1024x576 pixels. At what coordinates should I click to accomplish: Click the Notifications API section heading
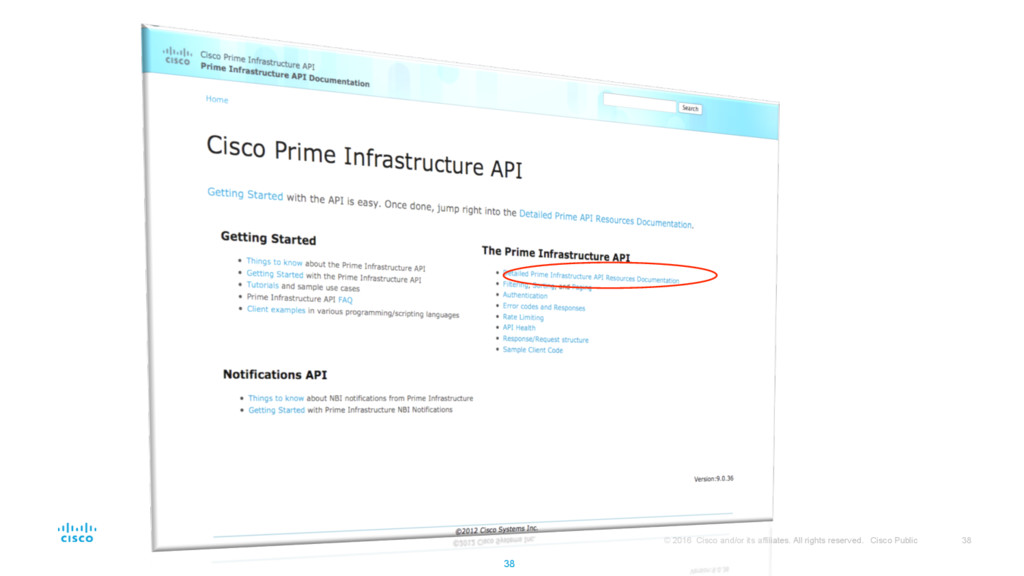(274, 374)
